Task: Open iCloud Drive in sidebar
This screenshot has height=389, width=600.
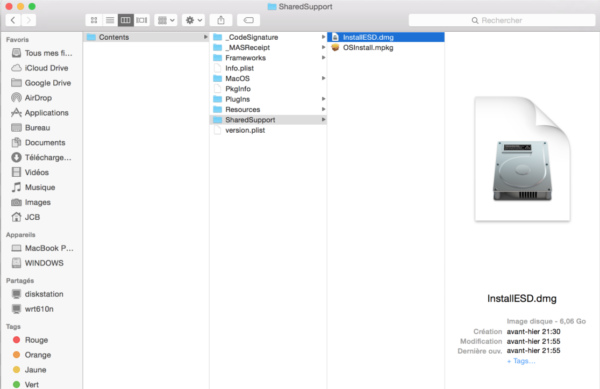Action: [x=42, y=68]
